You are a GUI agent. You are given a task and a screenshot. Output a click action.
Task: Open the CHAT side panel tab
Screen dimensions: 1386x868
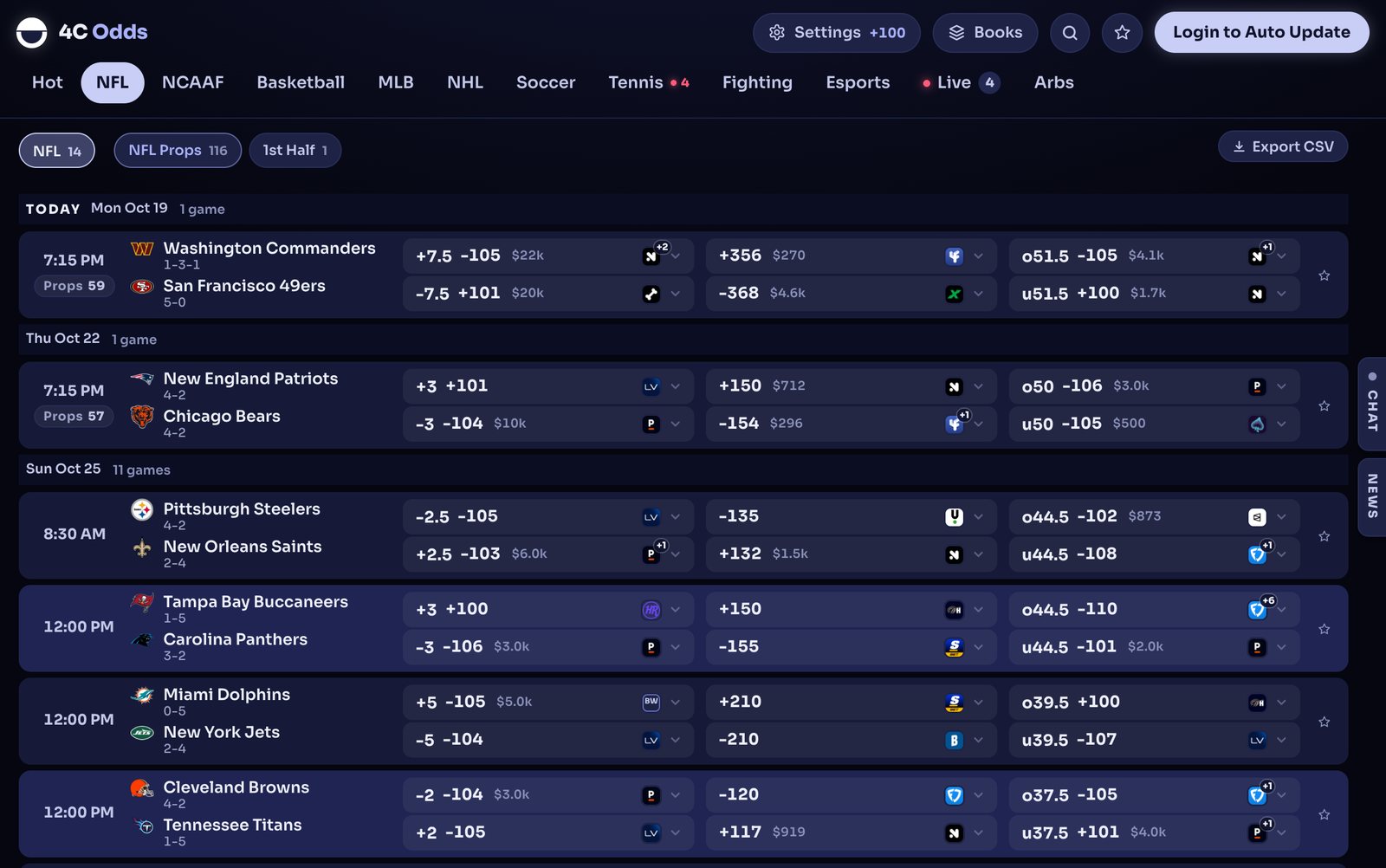pos(1372,404)
